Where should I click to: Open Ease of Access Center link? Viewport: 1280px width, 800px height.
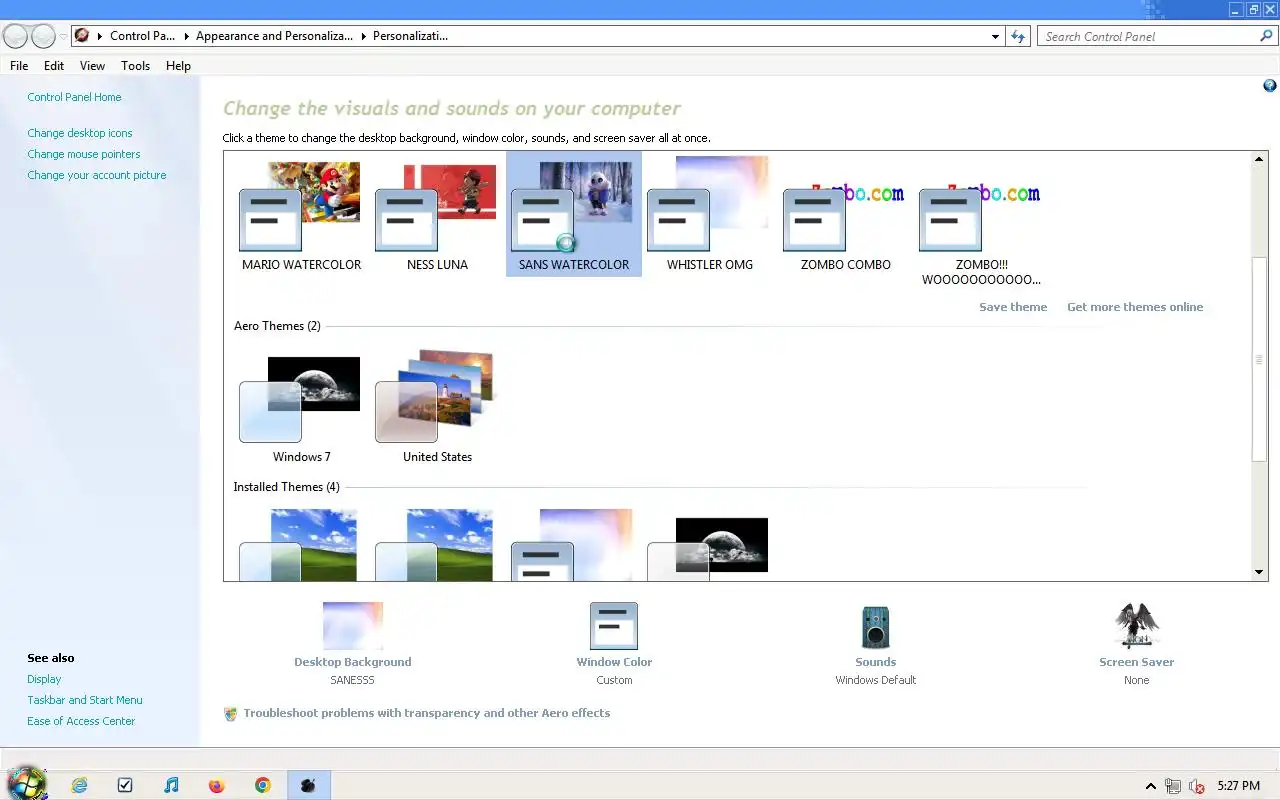coord(81,721)
